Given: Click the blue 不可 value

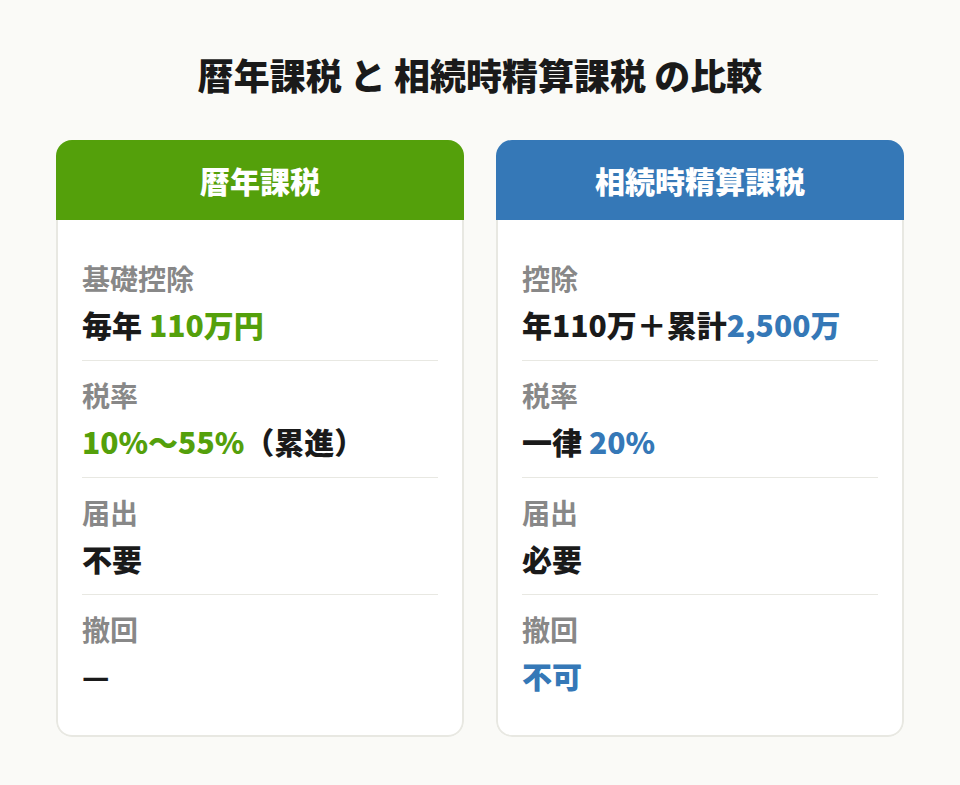Looking at the screenshot, I should tap(552, 678).
